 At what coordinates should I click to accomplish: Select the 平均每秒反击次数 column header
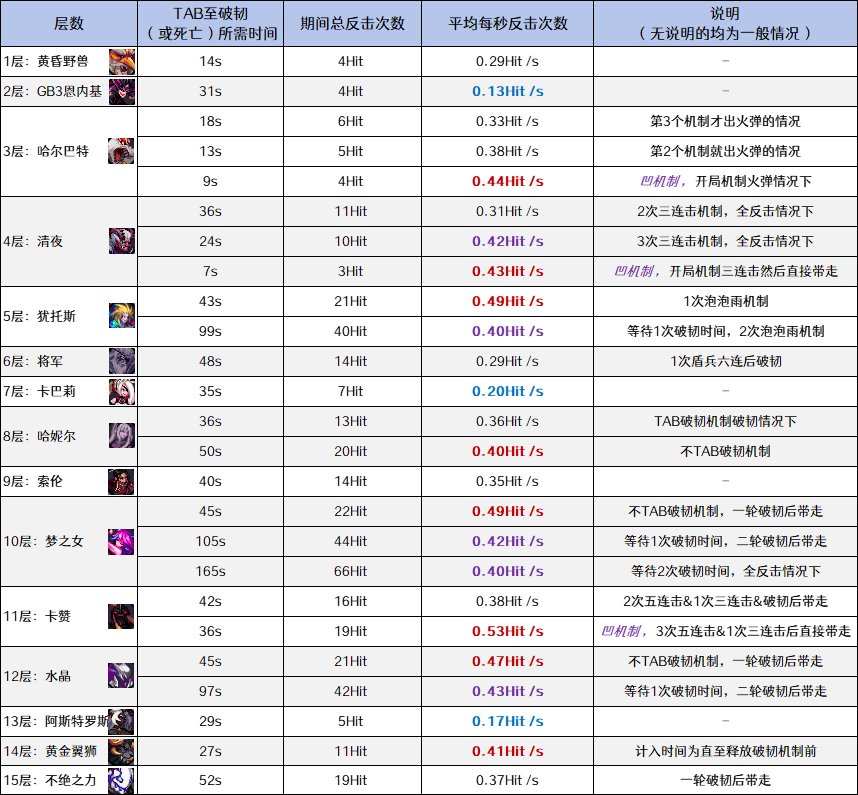(x=507, y=24)
